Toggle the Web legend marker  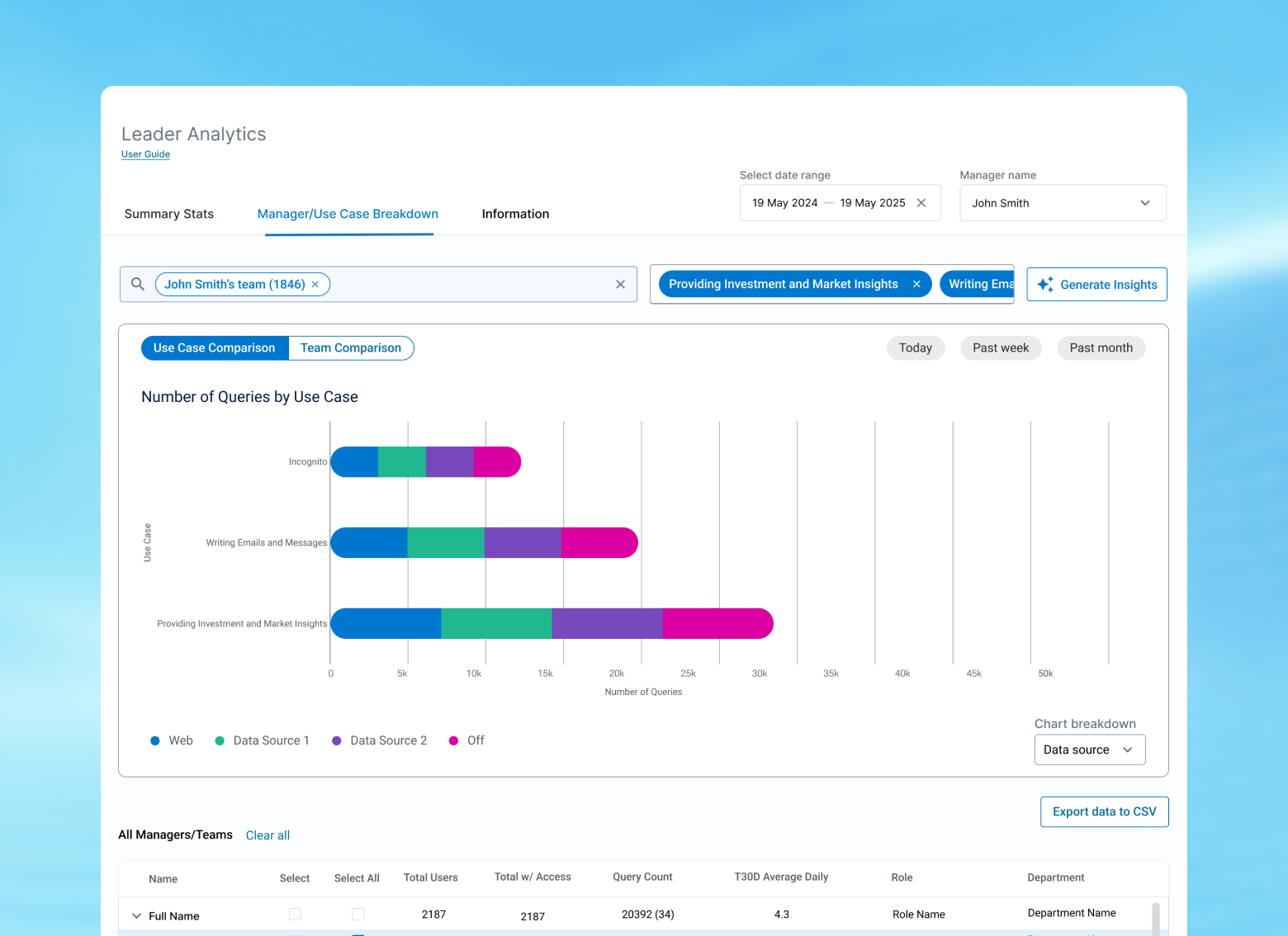pyautogui.click(x=155, y=740)
